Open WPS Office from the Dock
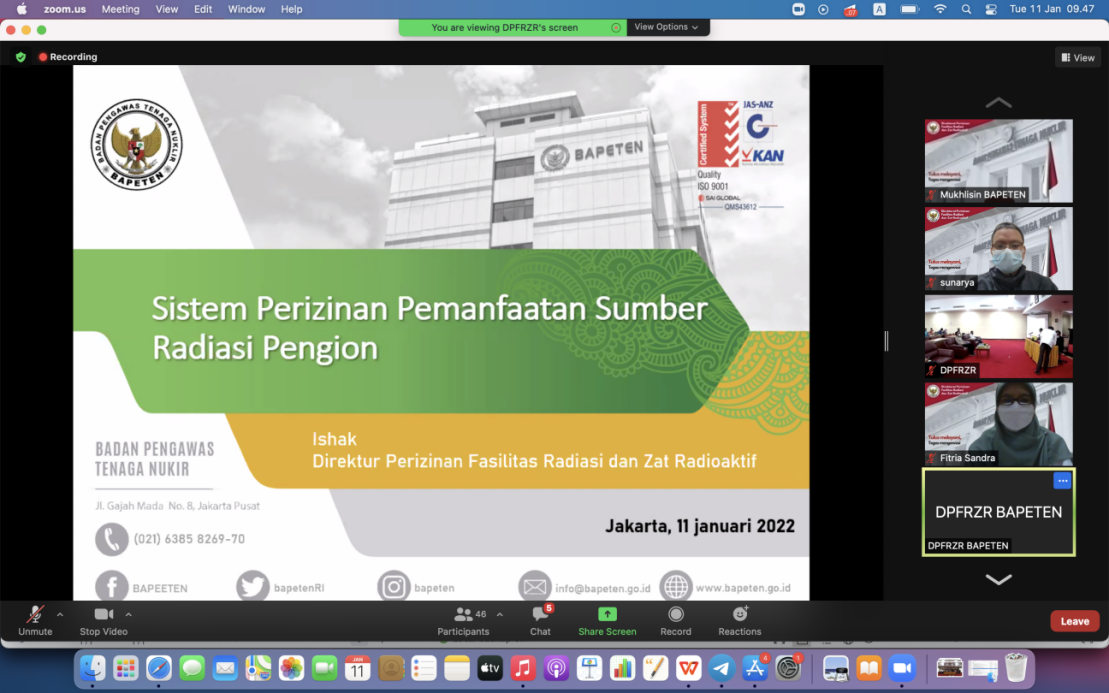The width and height of the screenshot is (1109, 693). point(689,668)
